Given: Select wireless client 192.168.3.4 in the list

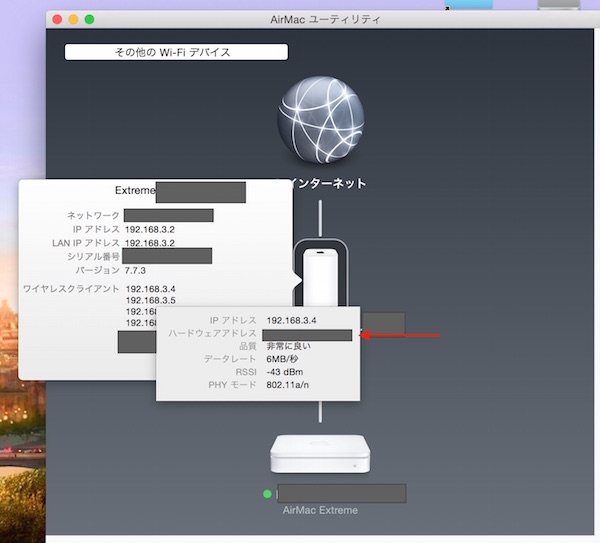Looking at the screenshot, I should [x=150, y=288].
